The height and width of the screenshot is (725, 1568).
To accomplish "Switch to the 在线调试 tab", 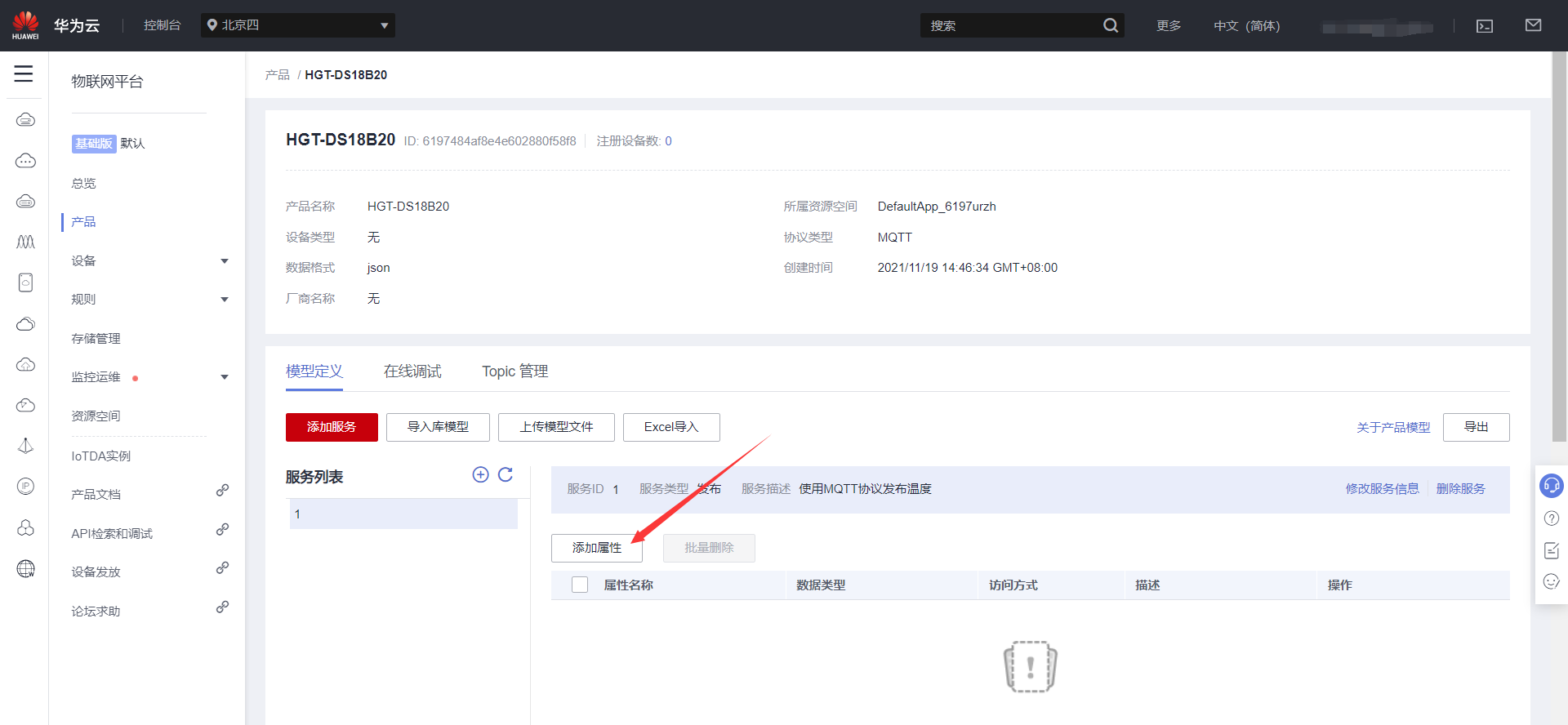I will coord(412,371).
